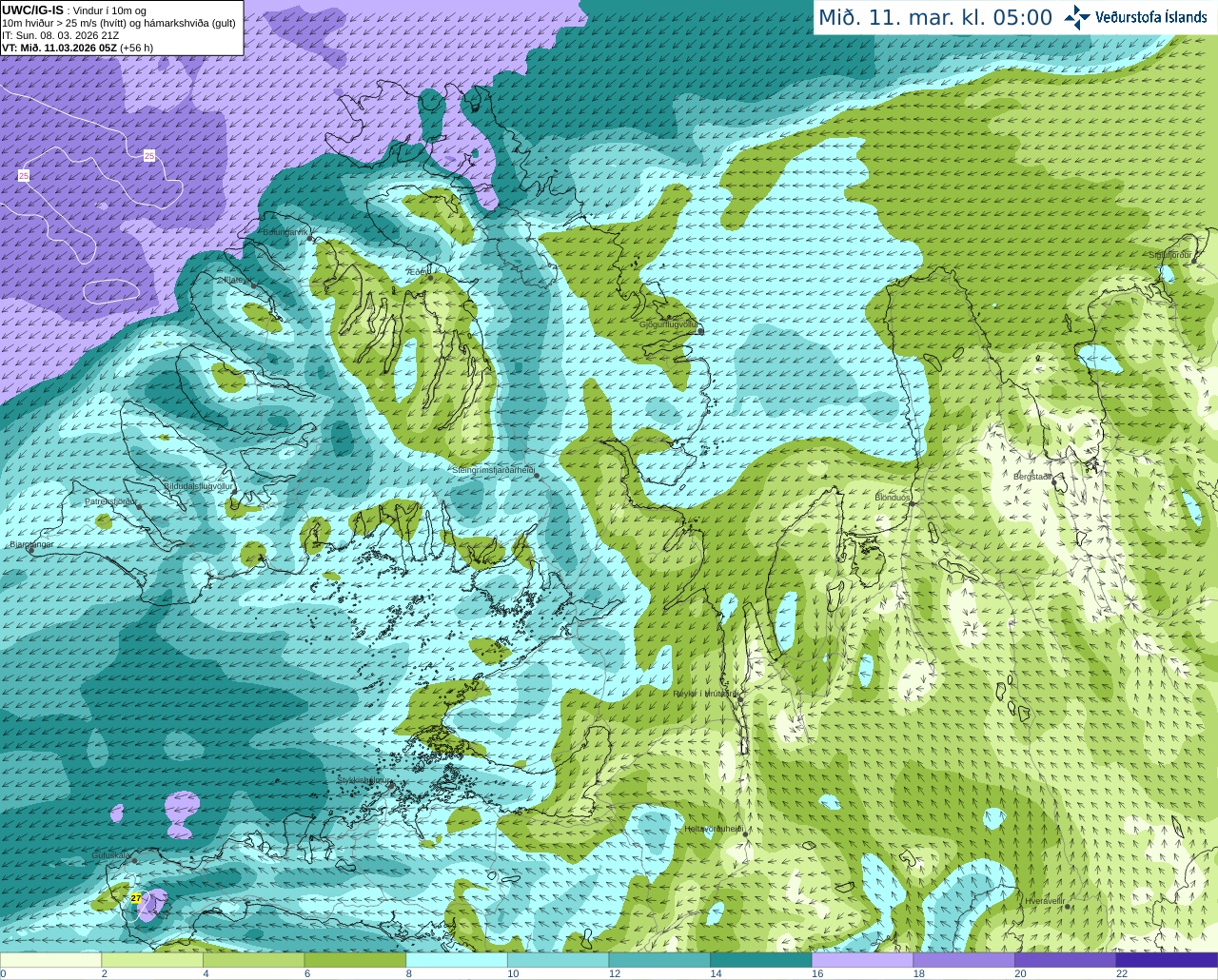Pick the 8–10 m/s light cyan legend swatch

coord(457,960)
